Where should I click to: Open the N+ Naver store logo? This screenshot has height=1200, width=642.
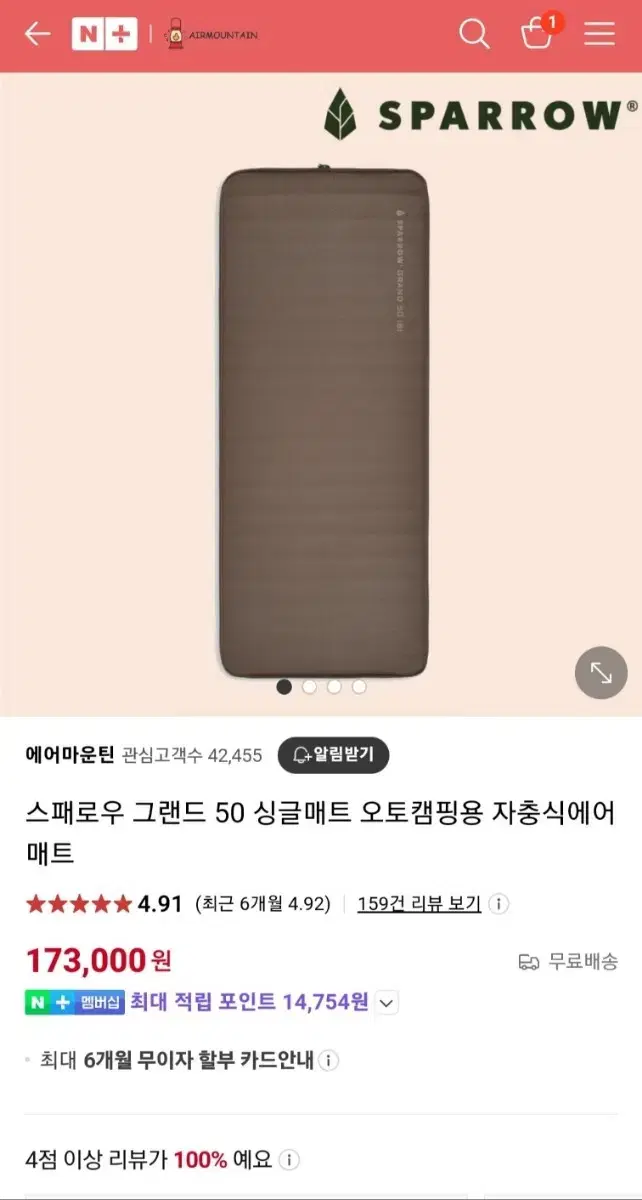(x=105, y=34)
